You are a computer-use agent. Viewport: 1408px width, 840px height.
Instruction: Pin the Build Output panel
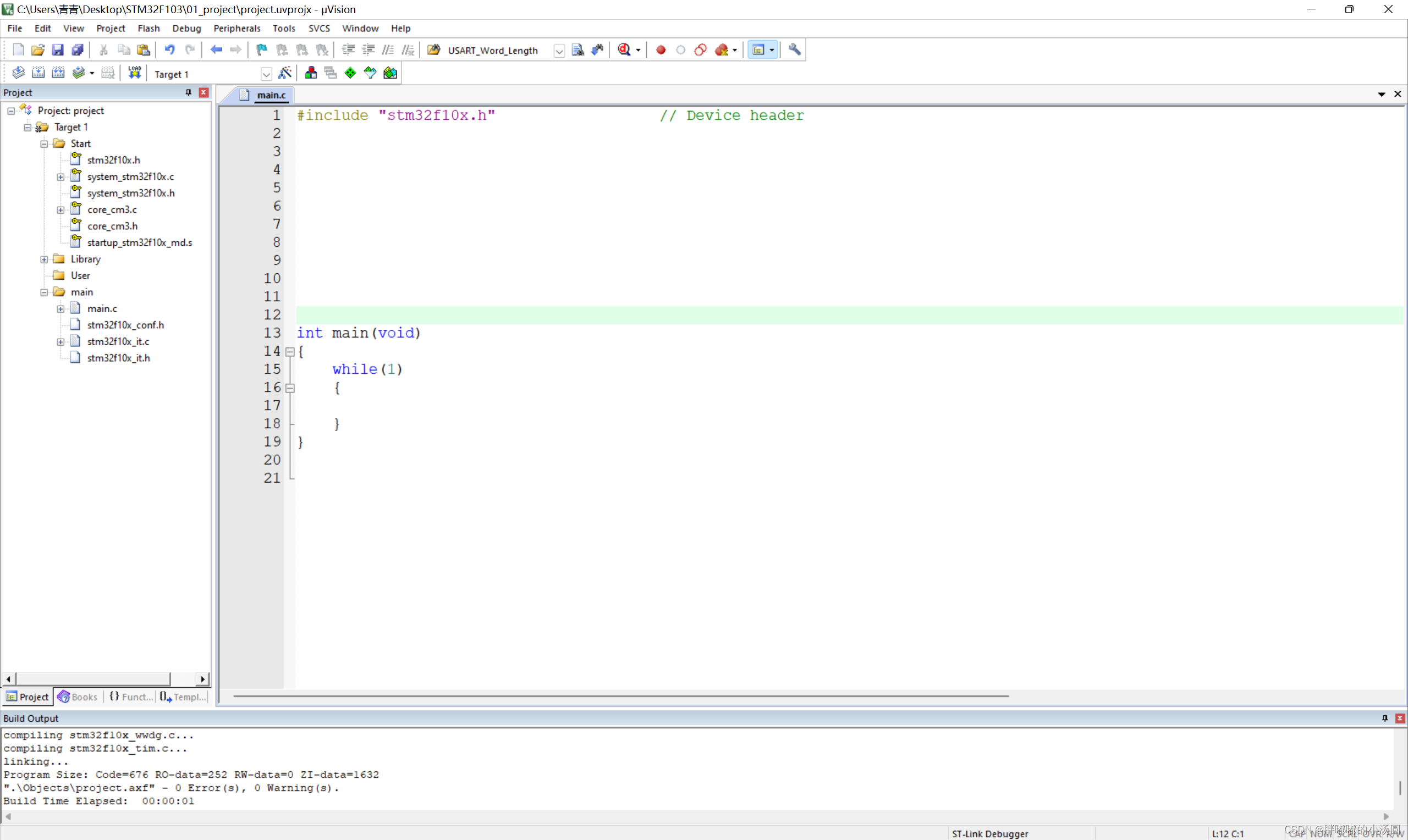pyautogui.click(x=1384, y=718)
